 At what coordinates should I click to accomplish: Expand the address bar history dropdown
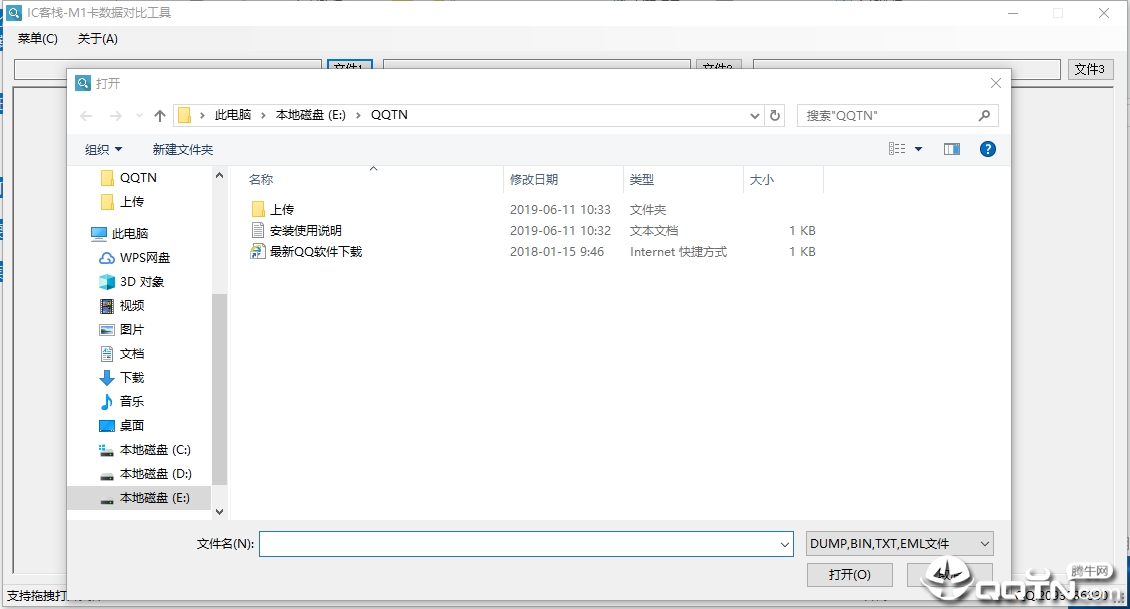(755, 115)
